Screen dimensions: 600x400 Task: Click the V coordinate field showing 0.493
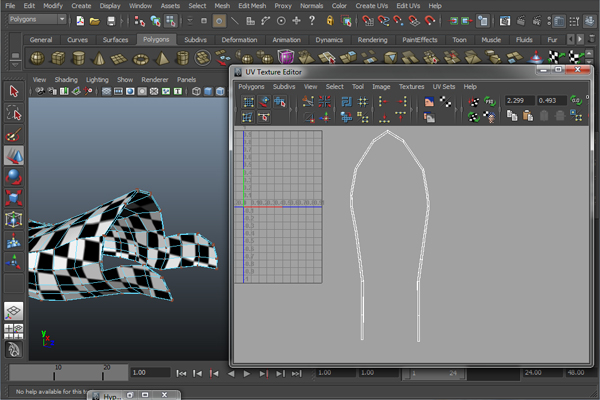(x=551, y=101)
